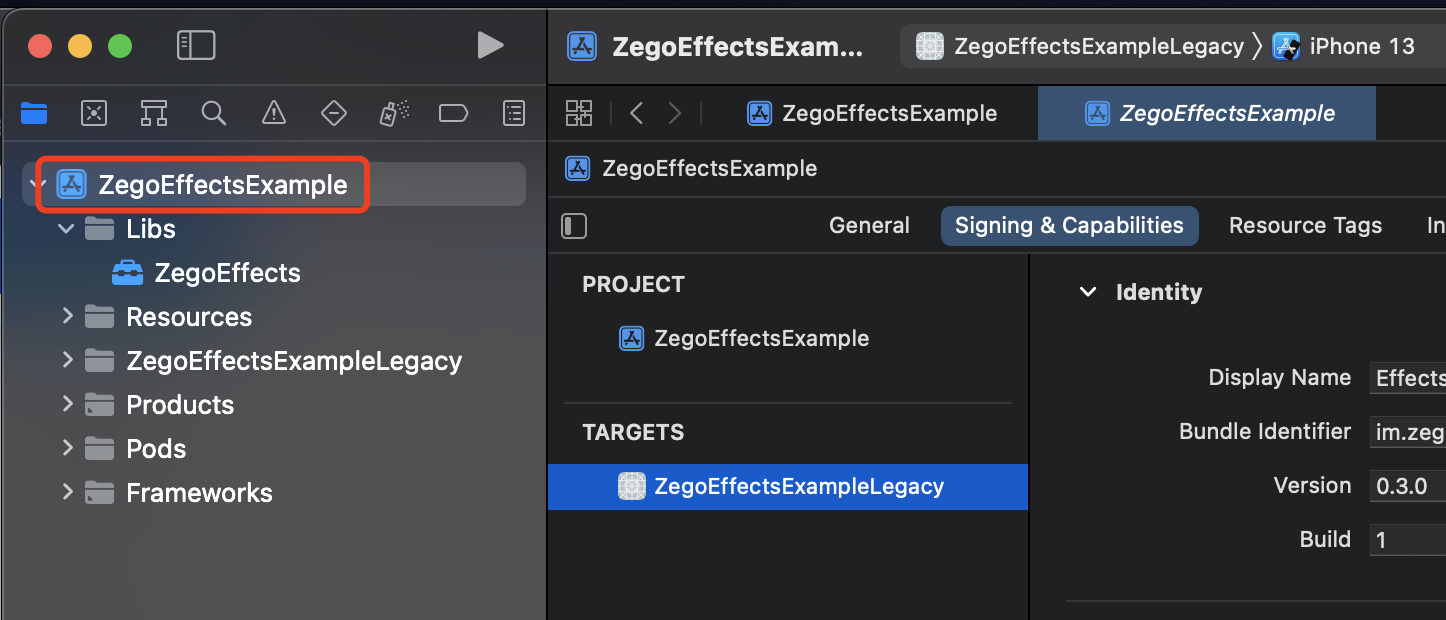Open the Find navigator magnifier icon

click(214, 113)
